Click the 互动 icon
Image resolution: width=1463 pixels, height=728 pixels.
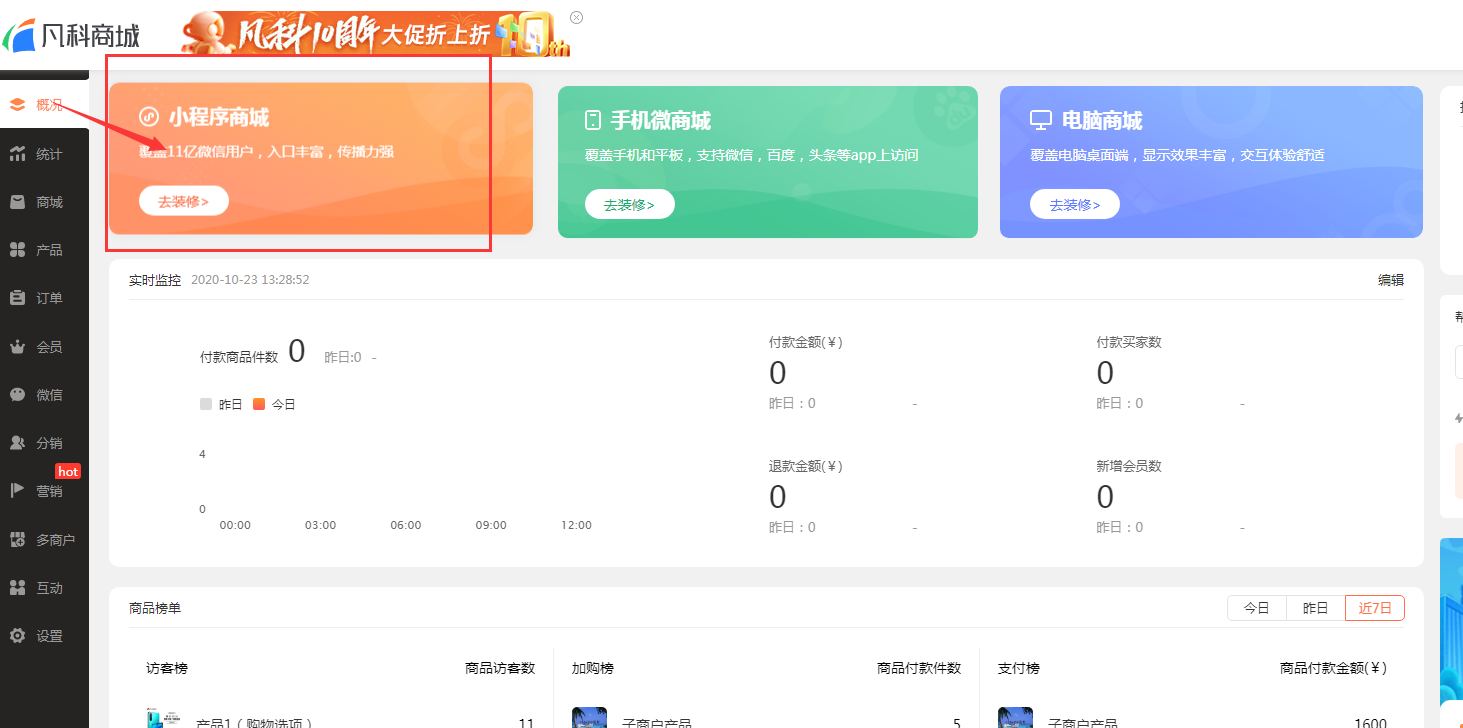[x=17, y=588]
